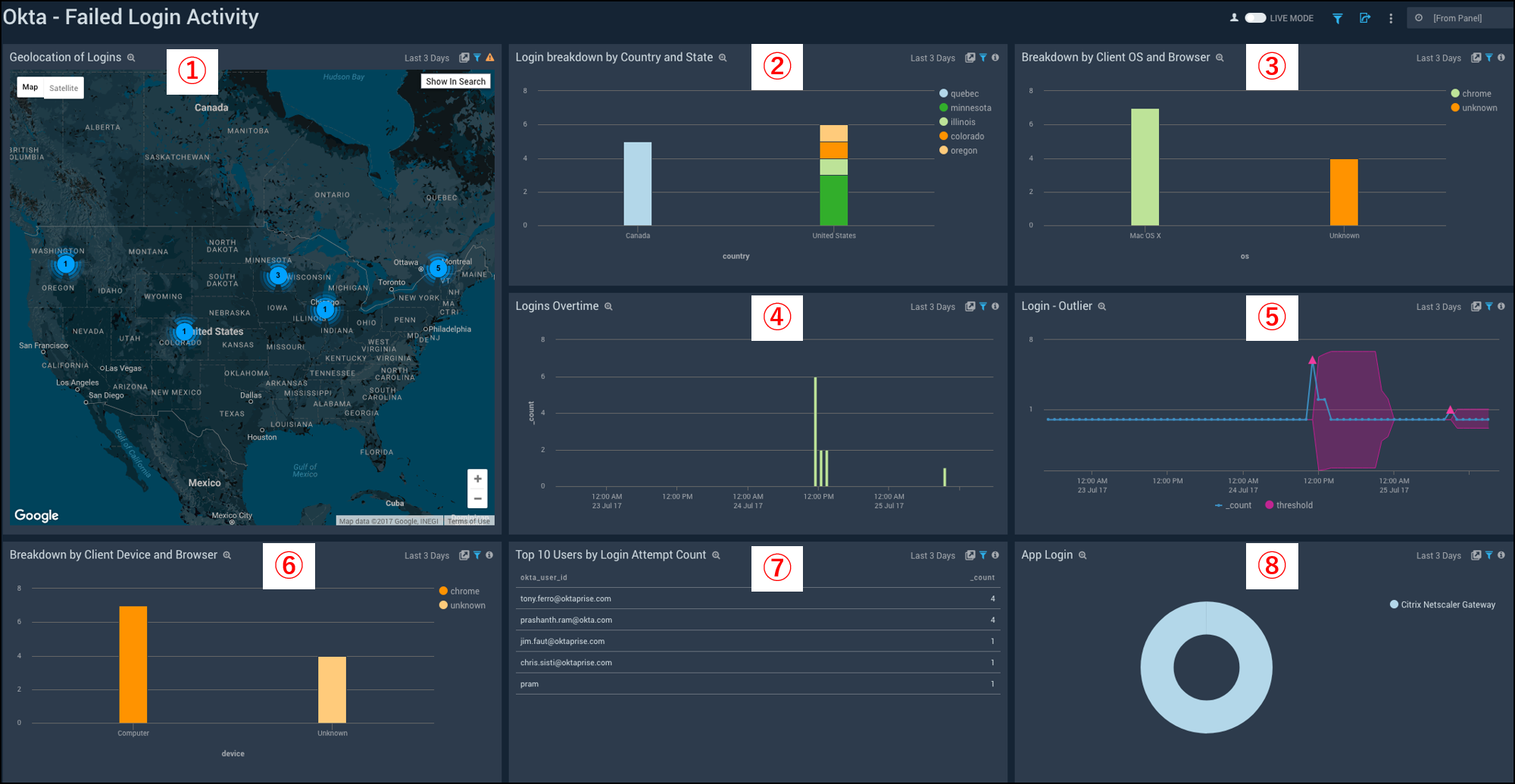Open magnifier icon beside Login breakdown by Country
The height and width of the screenshot is (784, 1515).
[723, 58]
